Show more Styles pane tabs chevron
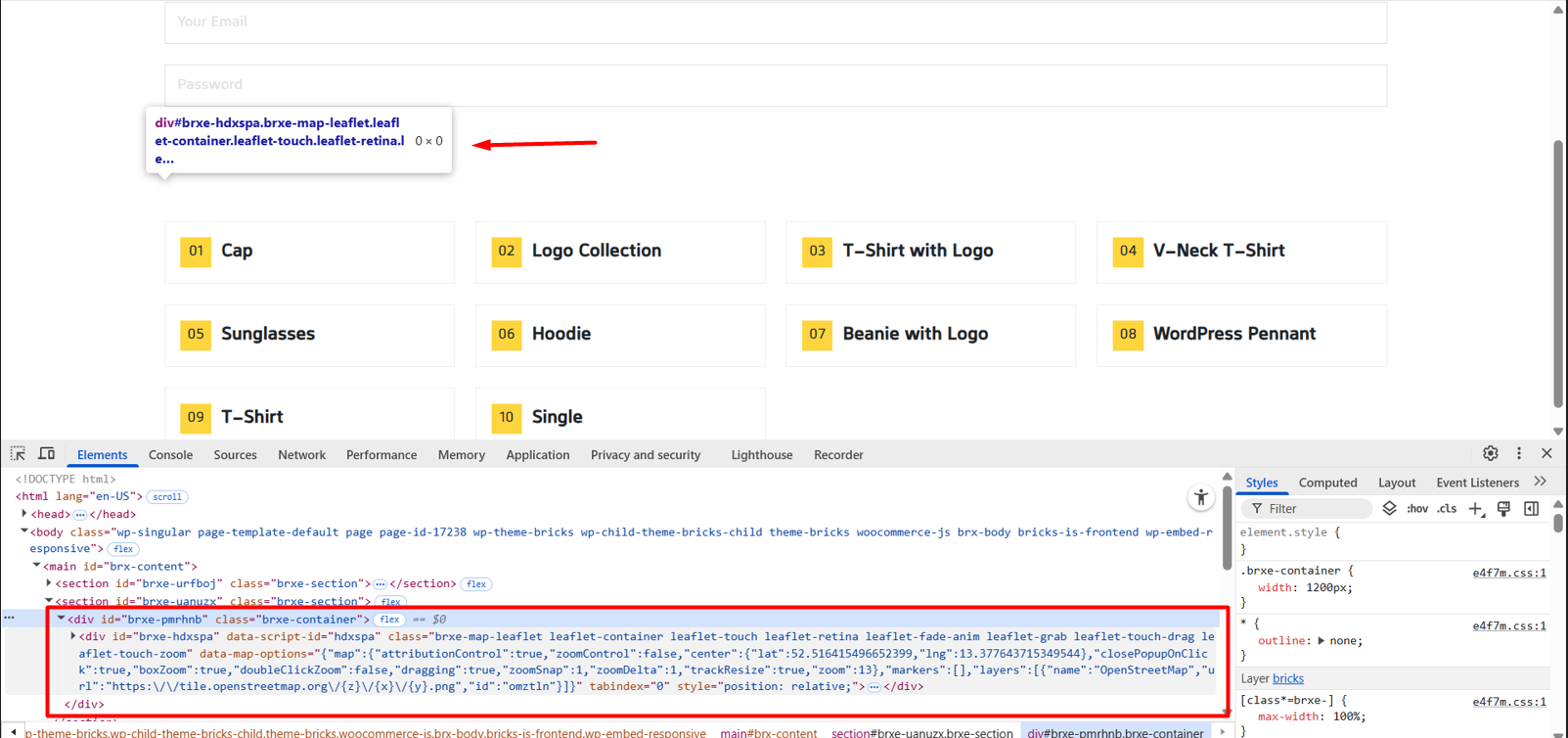Viewport: 1568px width, 738px height. click(x=1540, y=482)
